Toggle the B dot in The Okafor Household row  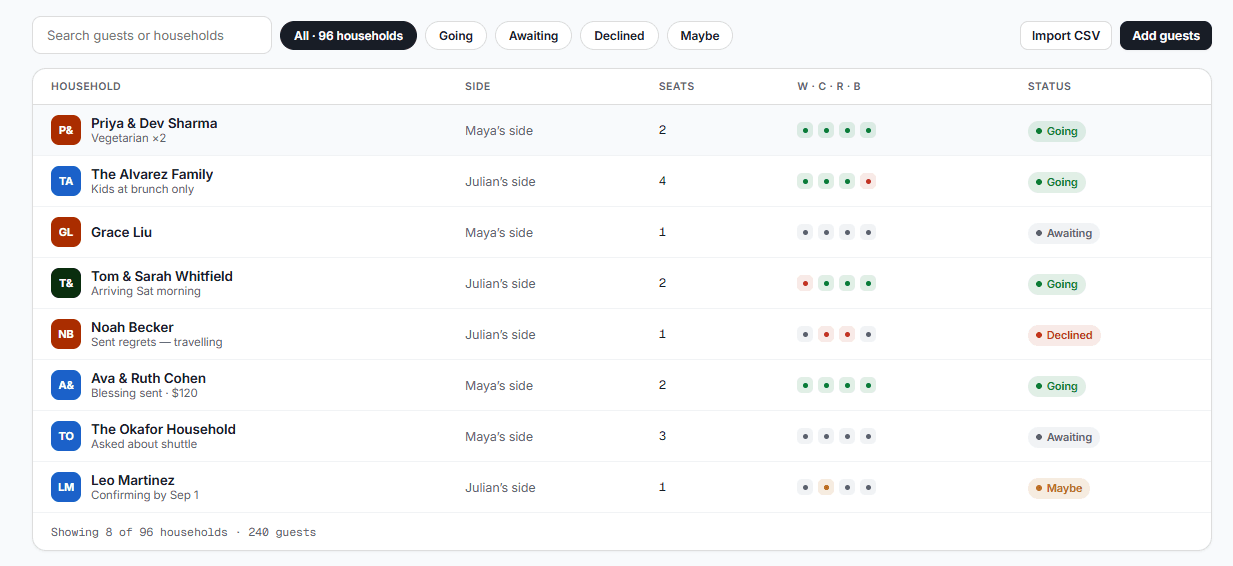click(868, 436)
